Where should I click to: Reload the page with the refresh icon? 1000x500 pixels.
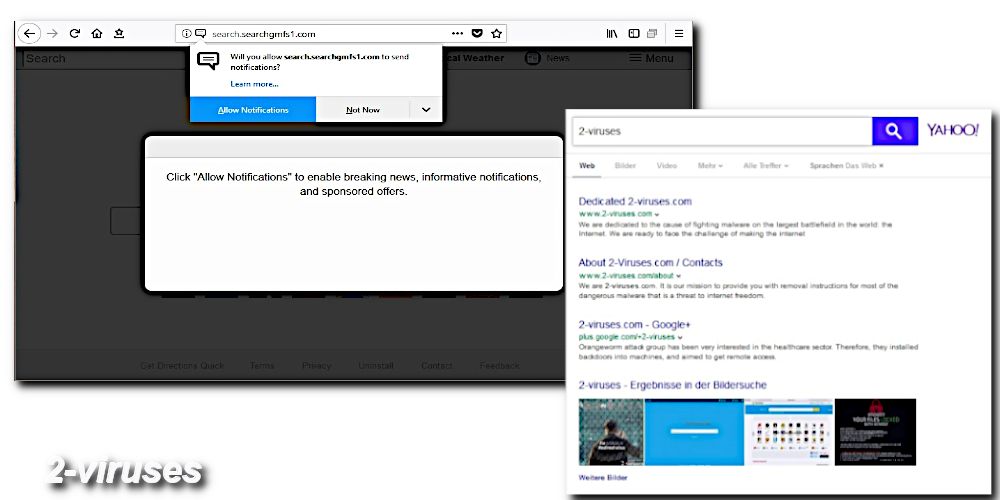click(75, 34)
